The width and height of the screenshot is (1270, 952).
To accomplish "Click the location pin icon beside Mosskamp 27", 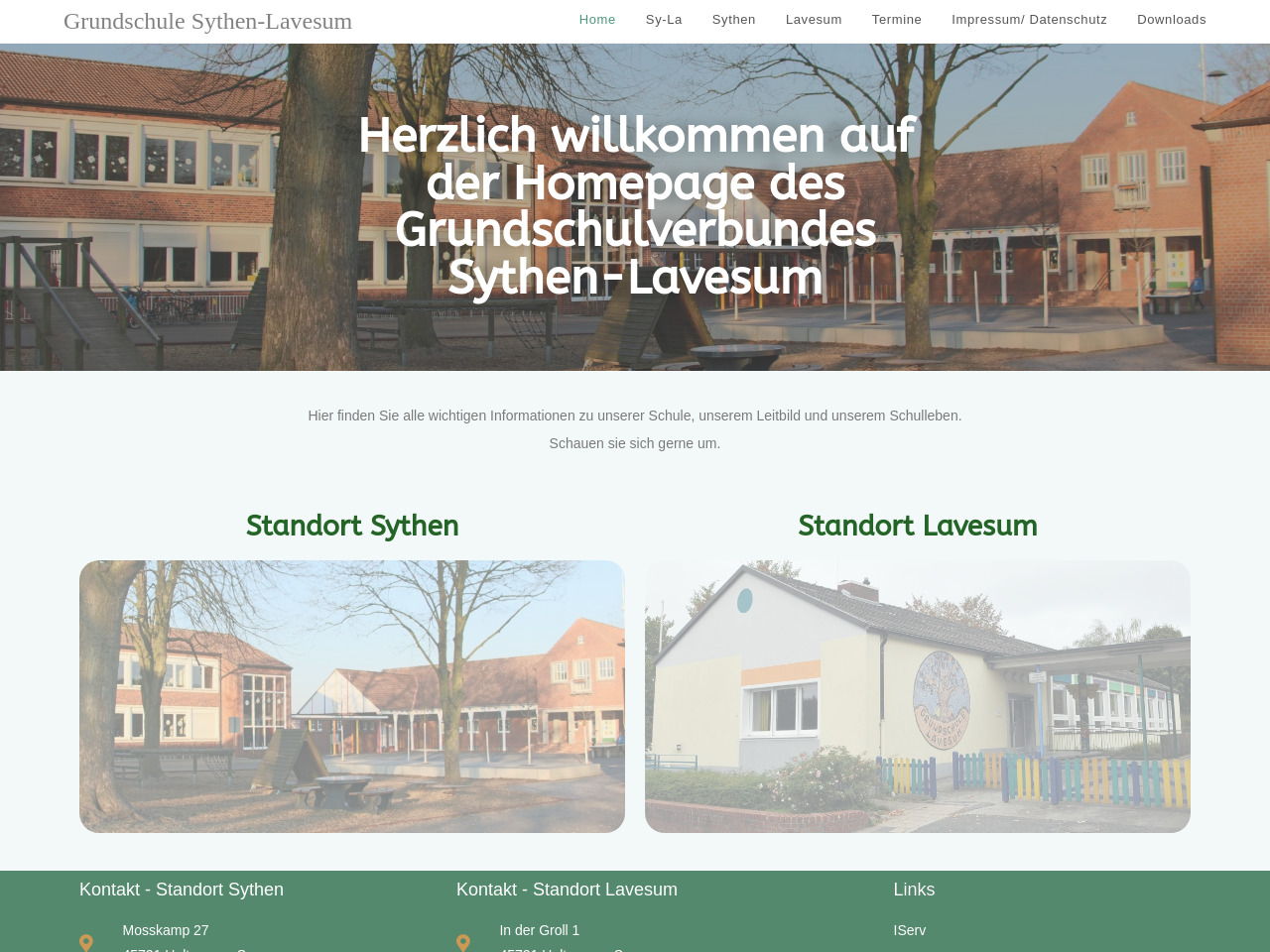I will point(86,942).
